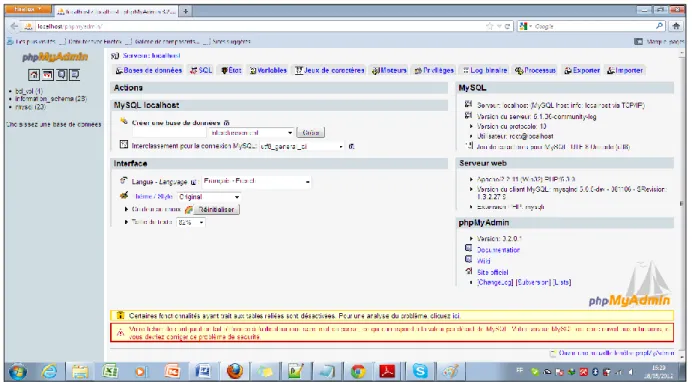Open the orange Firefox menu button
The image size is (692, 382).
click(28, 9)
